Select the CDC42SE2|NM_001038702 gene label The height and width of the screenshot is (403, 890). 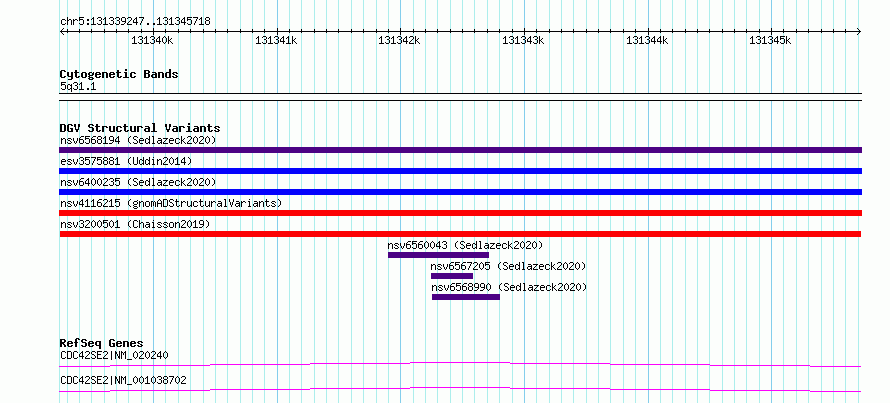click(x=123, y=380)
